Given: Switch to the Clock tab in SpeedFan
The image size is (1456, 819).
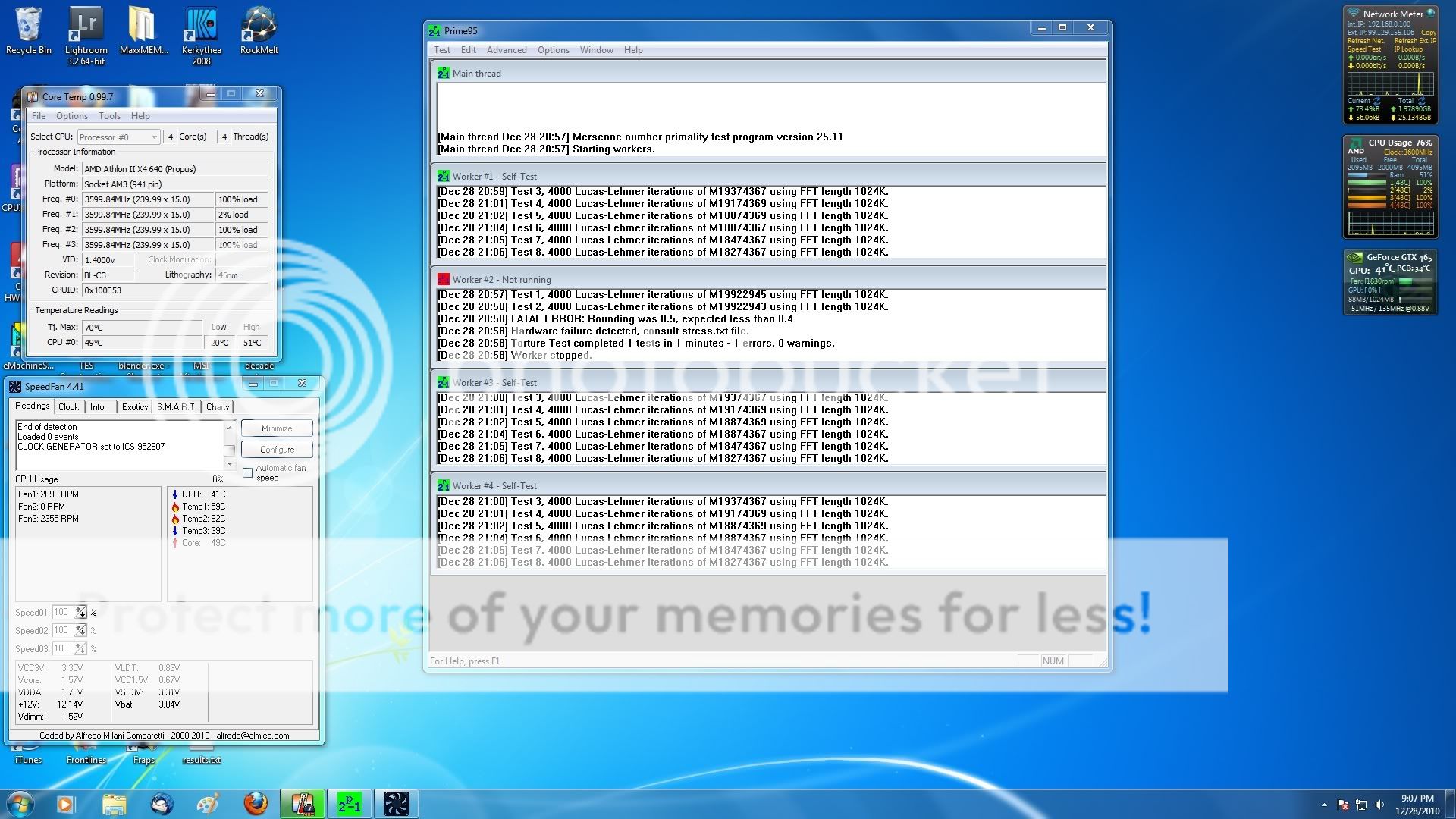Looking at the screenshot, I should tap(69, 407).
